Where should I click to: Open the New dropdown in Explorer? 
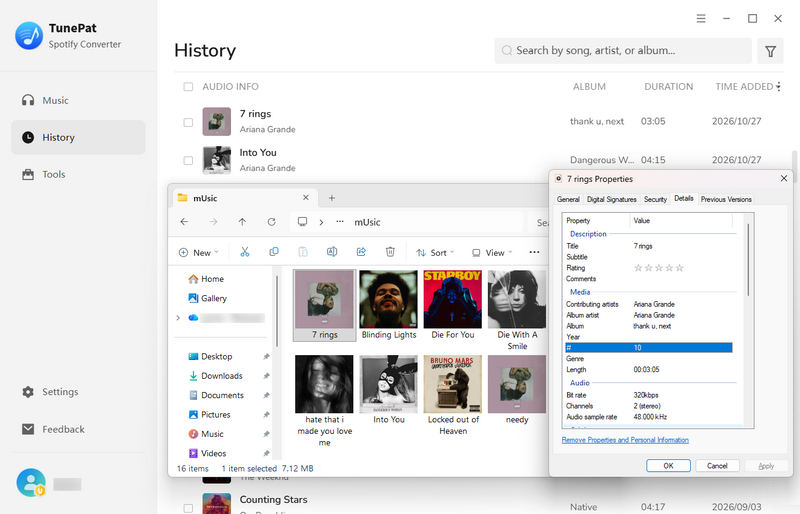pyautogui.click(x=199, y=253)
